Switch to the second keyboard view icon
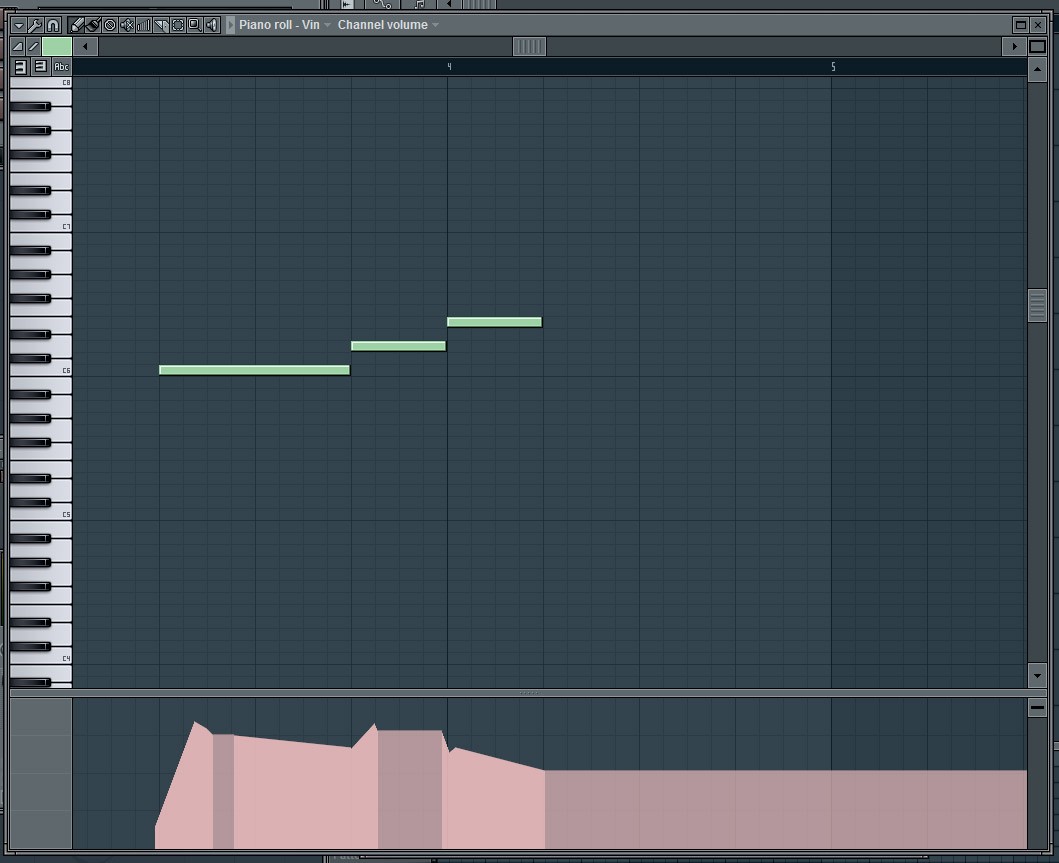This screenshot has width=1059, height=863. point(41,66)
